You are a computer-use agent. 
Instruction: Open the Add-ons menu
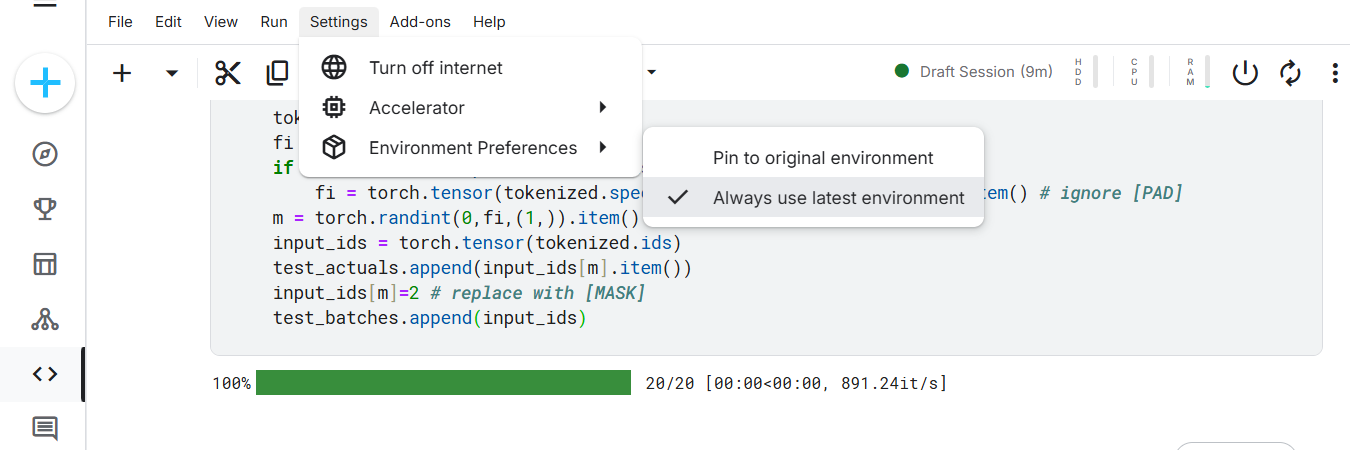point(420,21)
